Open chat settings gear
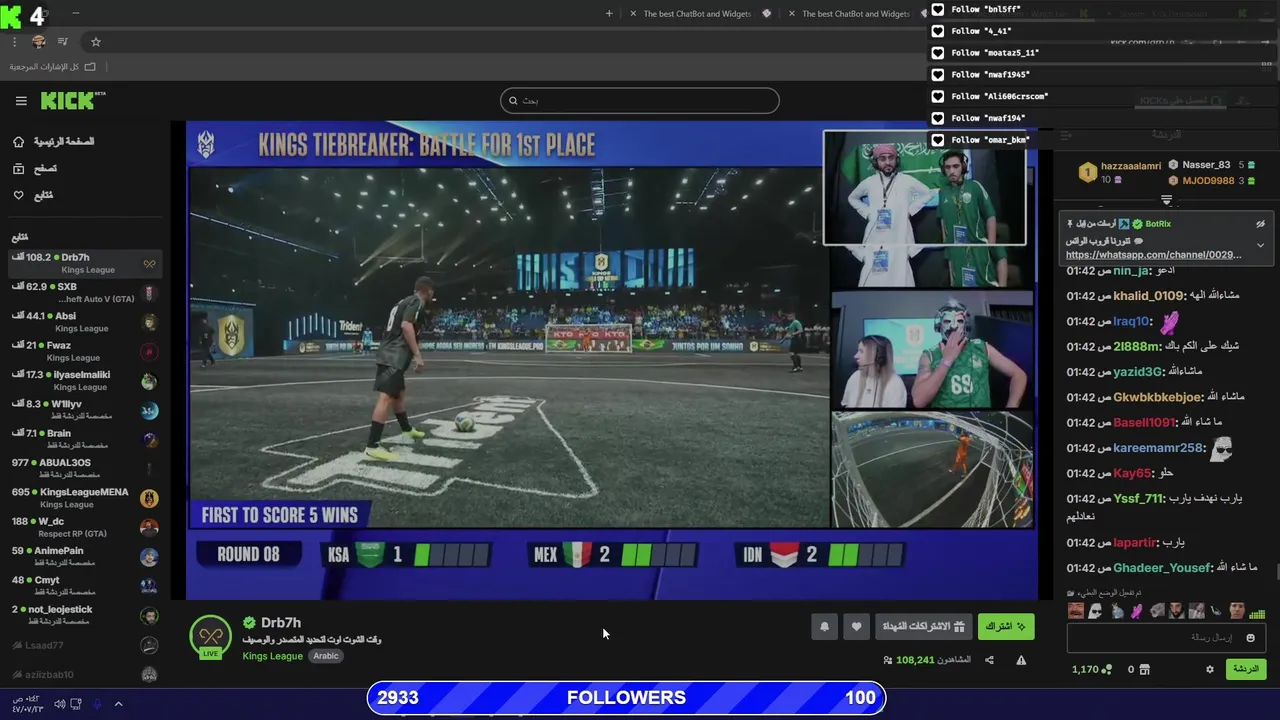 (x=1209, y=669)
